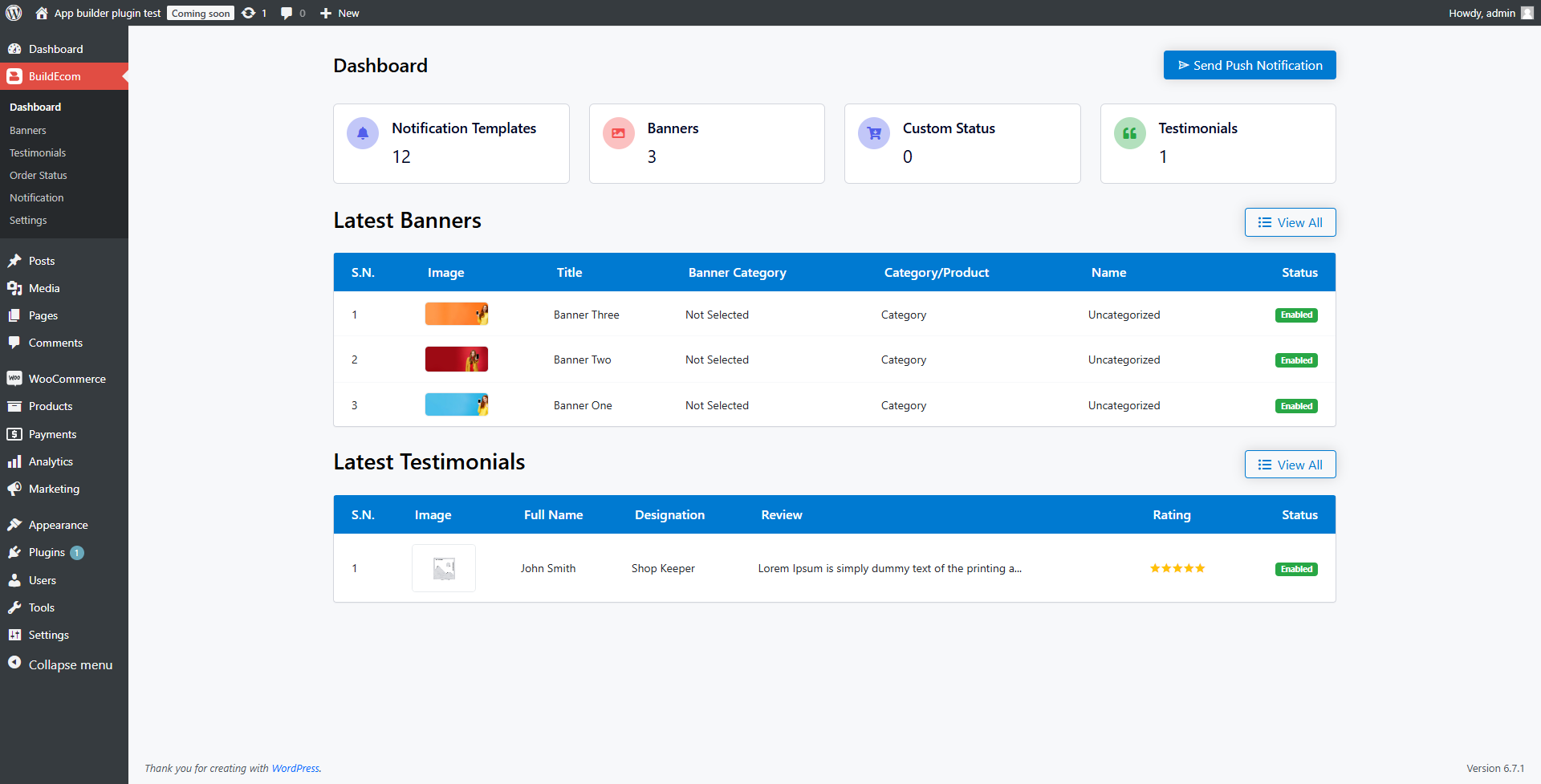Expand the New content menu
Viewport: 1541px width, 784px height.
click(x=340, y=13)
